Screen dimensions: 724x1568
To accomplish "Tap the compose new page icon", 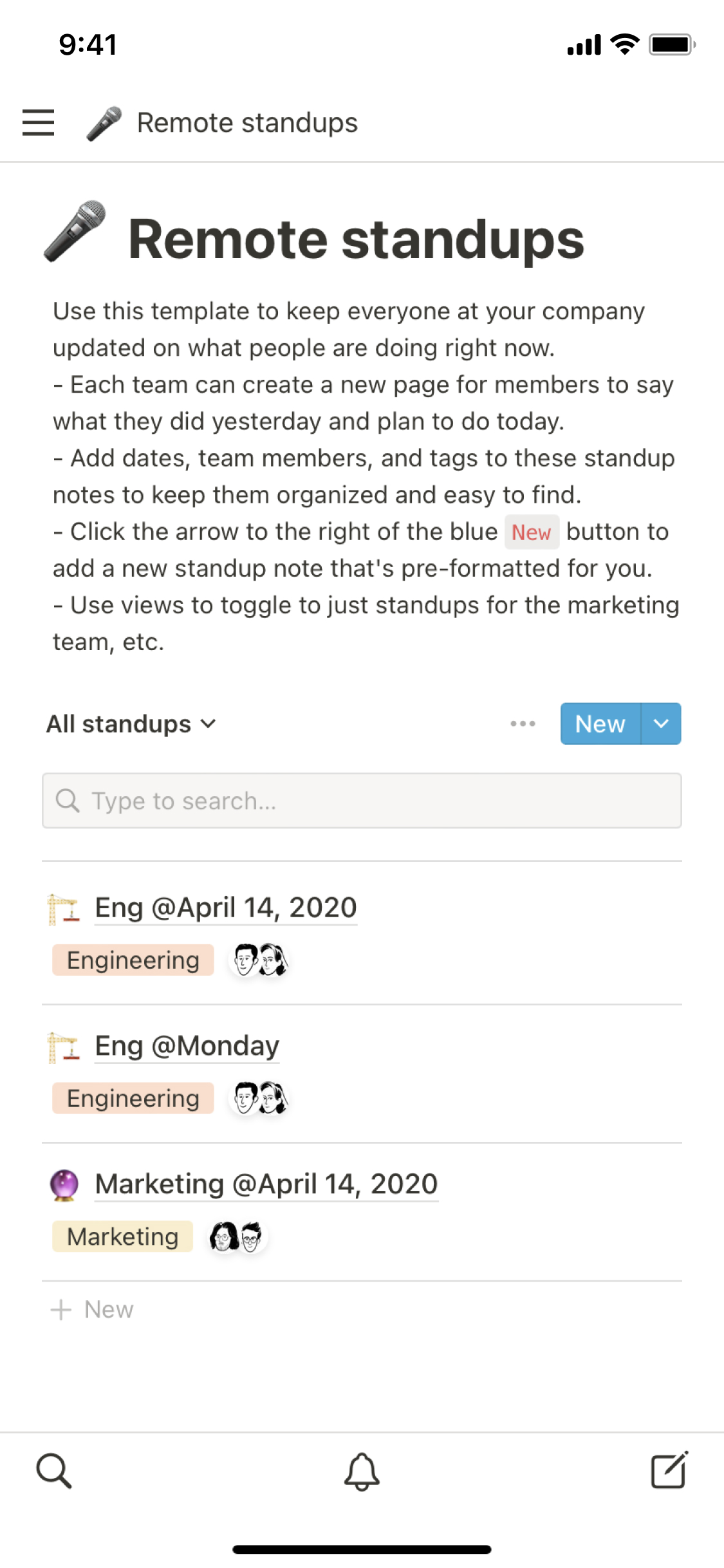I will tap(669, 1470).
